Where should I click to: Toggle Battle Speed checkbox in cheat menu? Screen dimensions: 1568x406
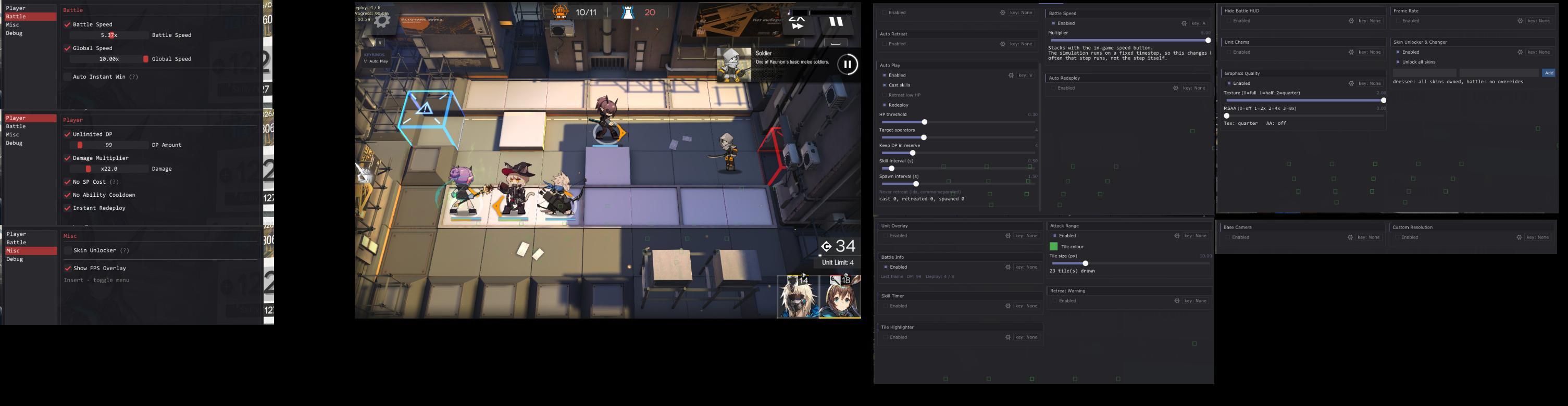(68, 25)
